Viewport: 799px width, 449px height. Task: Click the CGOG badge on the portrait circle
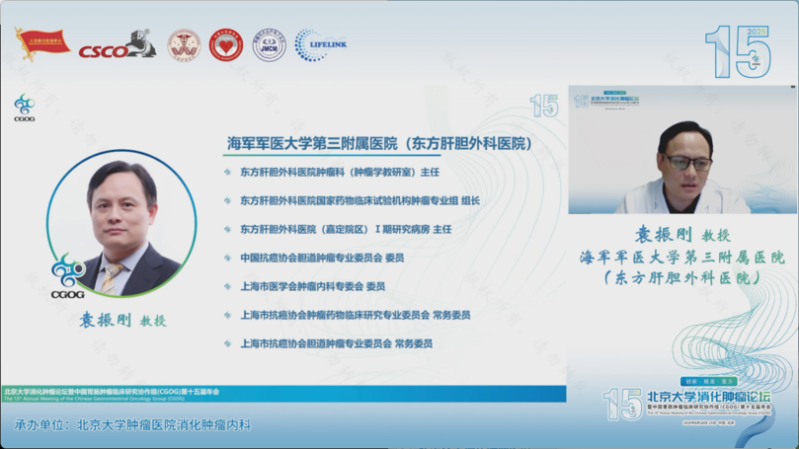pos(67,275)
